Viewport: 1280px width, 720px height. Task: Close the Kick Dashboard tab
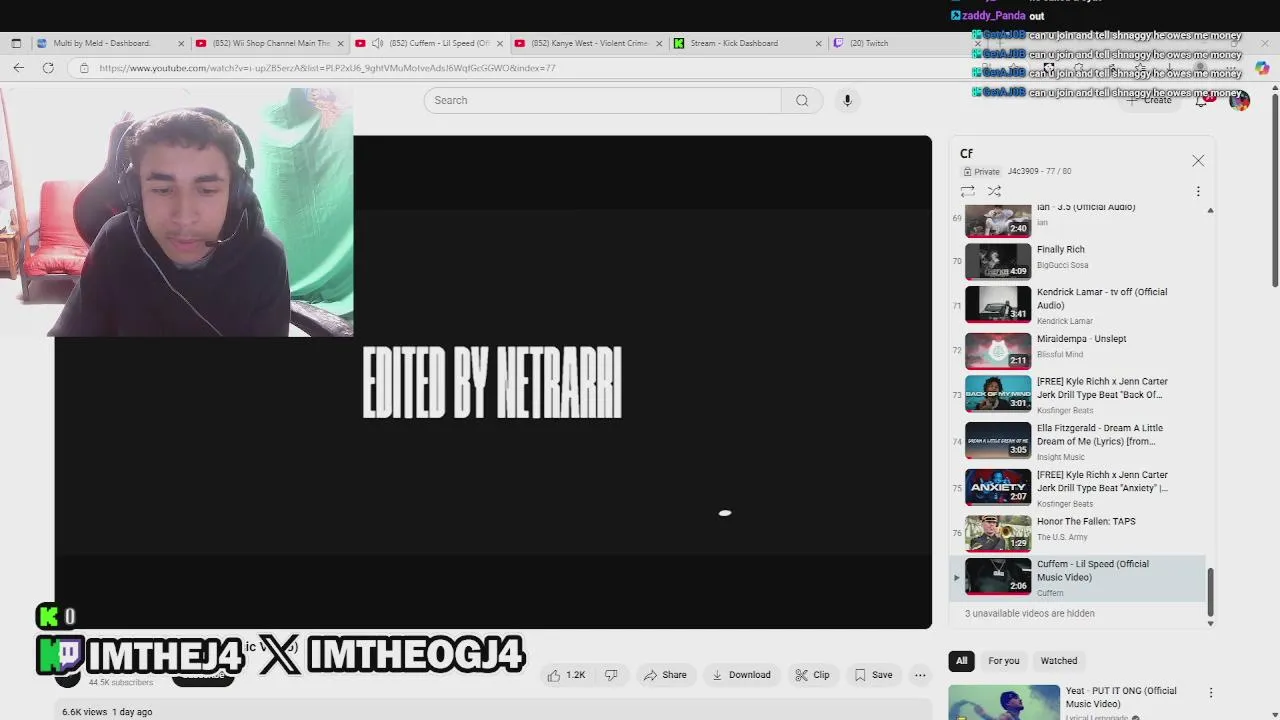(x=818, y=43)
